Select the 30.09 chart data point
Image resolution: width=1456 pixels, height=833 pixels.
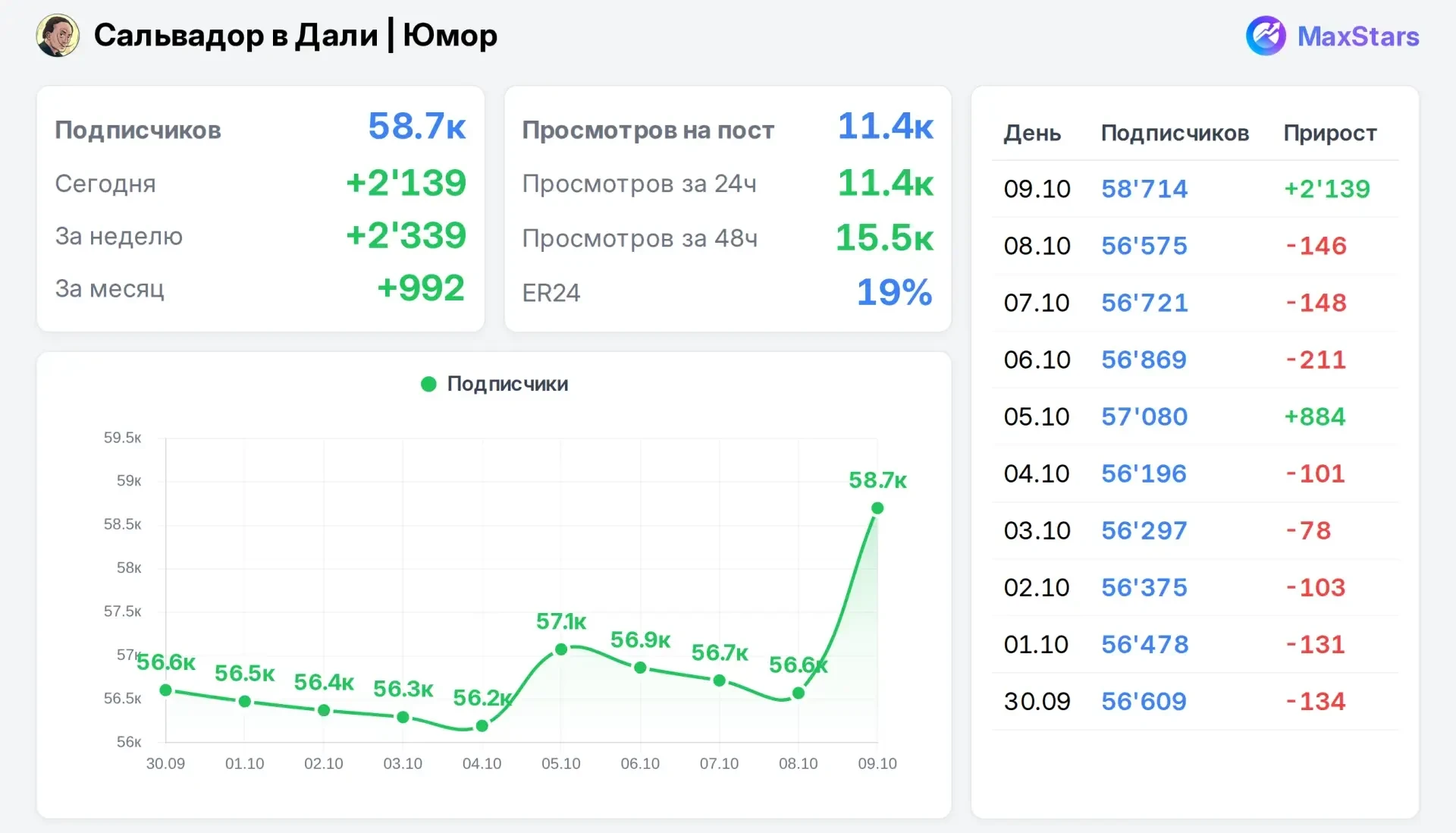(x=166, y=690)
